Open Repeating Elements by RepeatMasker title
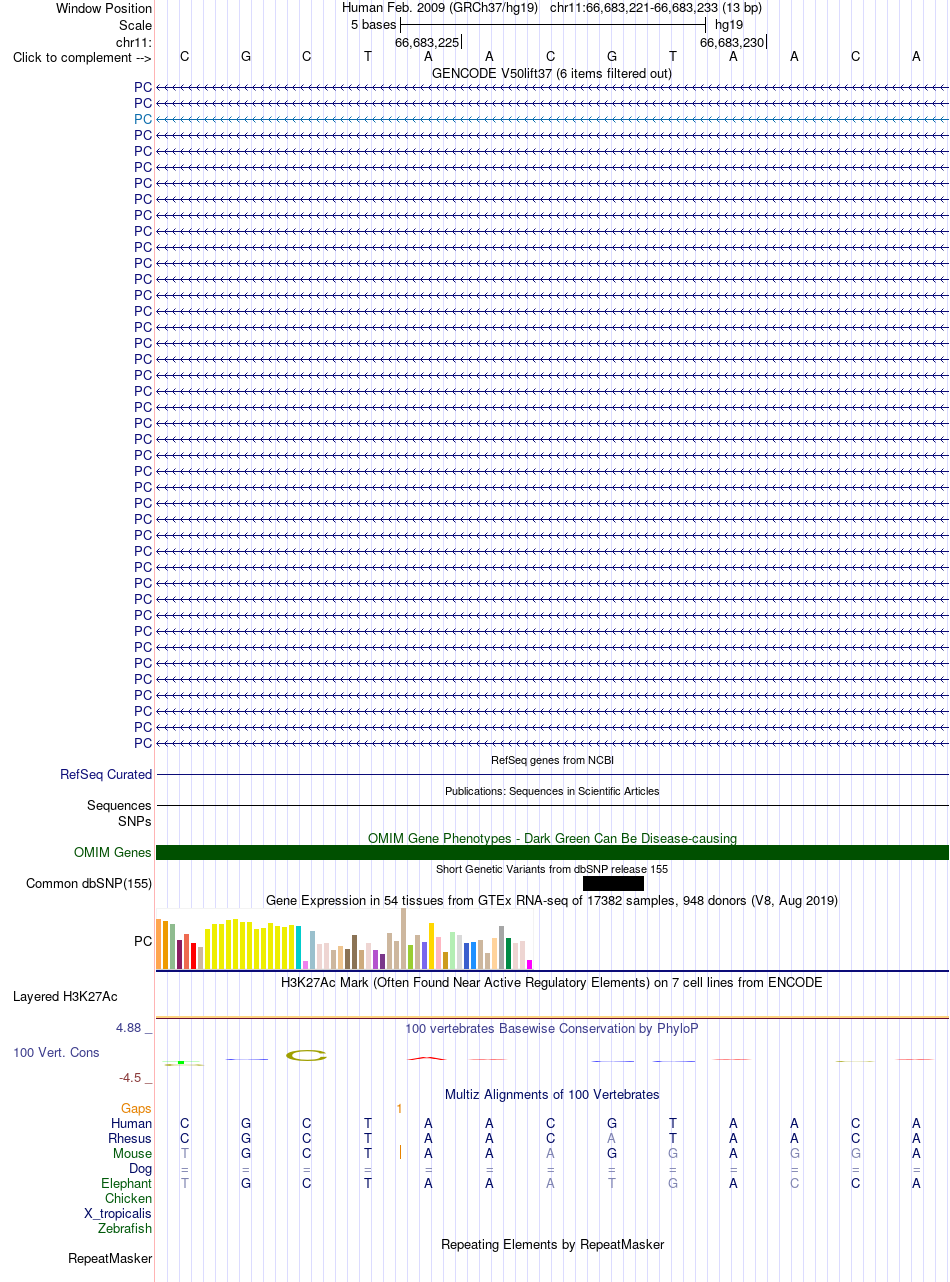Image resolution: width=950 pixels, height=1282 pixels. point(552,1244)
